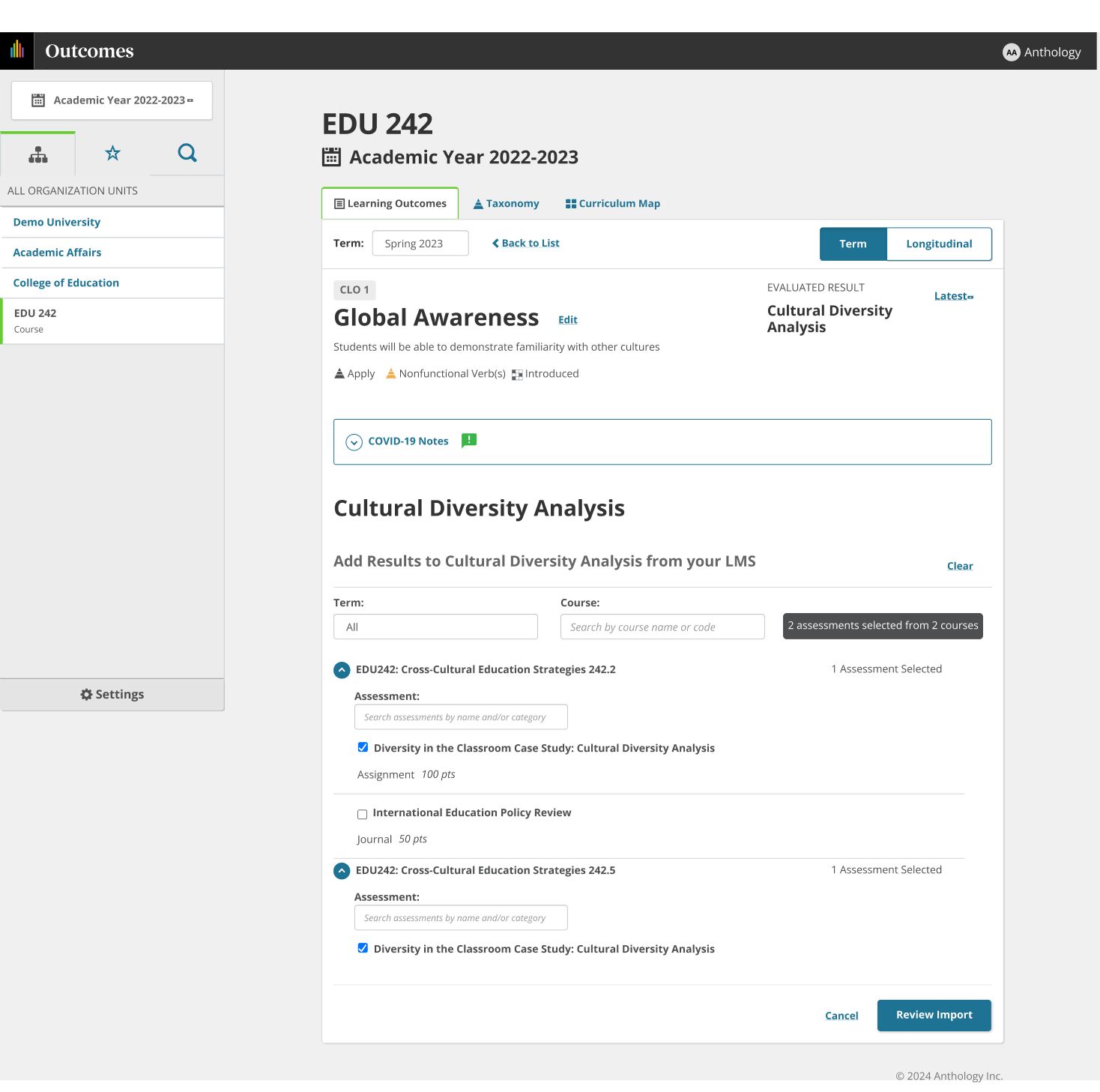This screenshot has width=1100, height=1092.
Task: Click the 2 assessments selected badge
Action: click(x=883, y=626)
